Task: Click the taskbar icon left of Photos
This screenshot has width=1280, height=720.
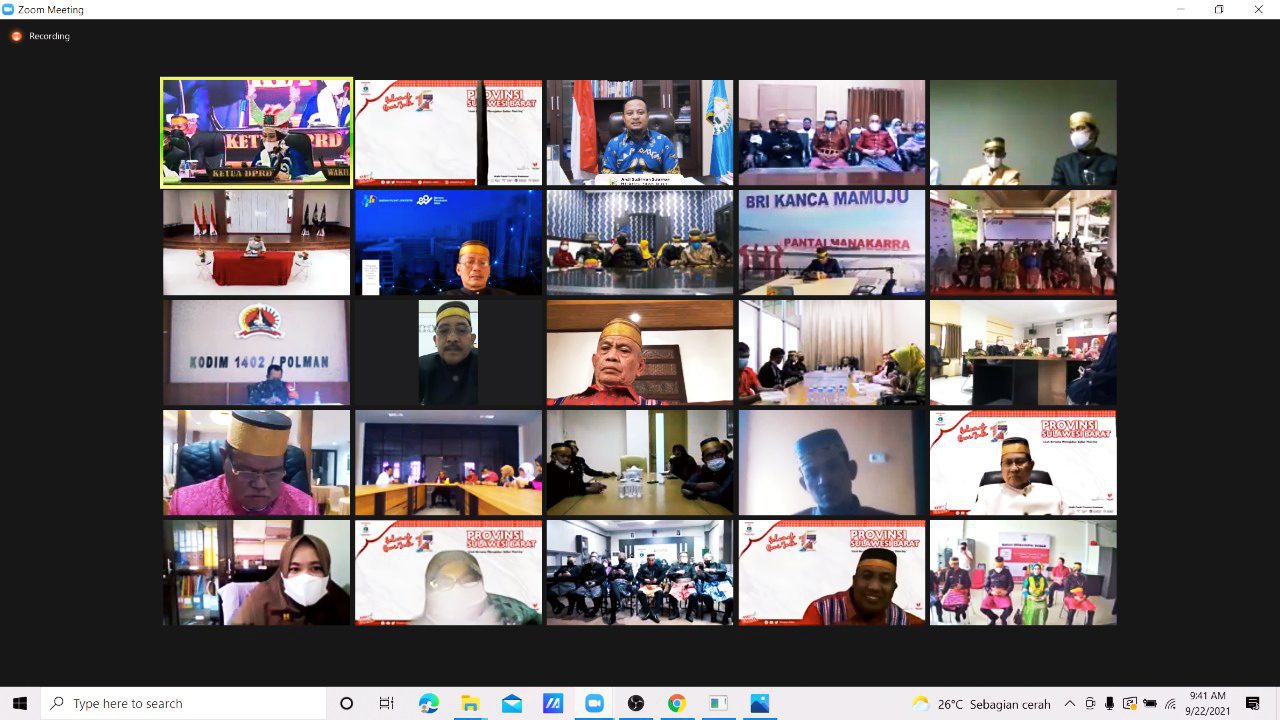Action: [718, 703]
